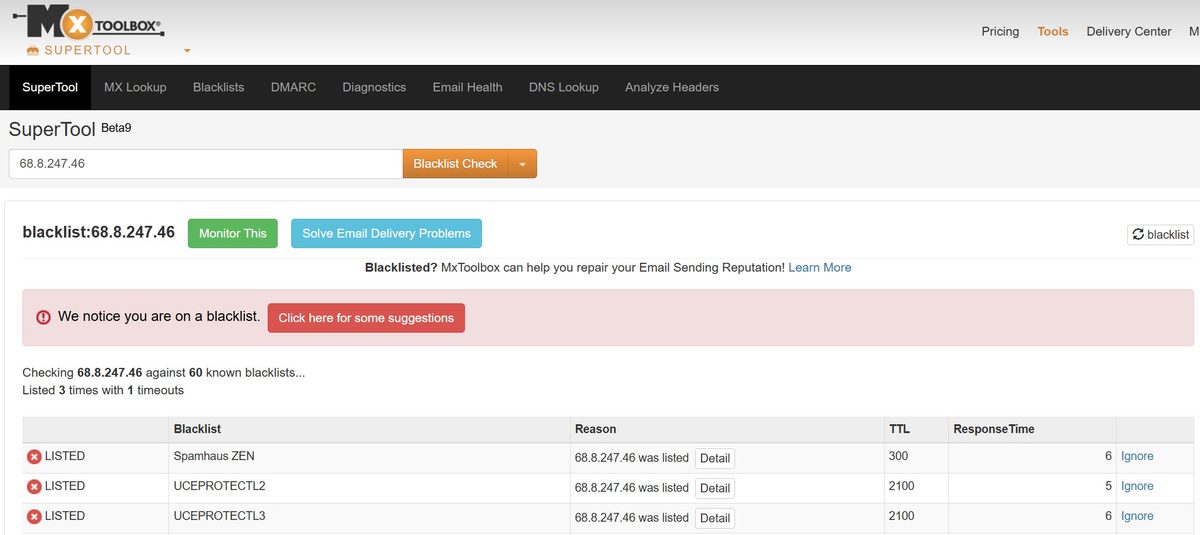Screen dimensions: 1200x535
Task: Refresh the blacklist check
Action: (1161, 234)
